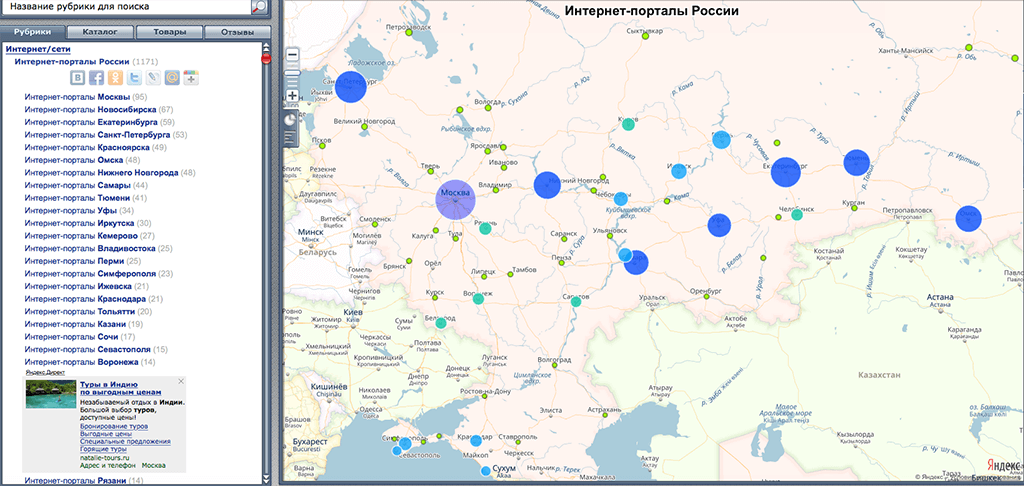This screenshot has height=486, width=1024.
Task: Click the search magnifier icon
Action: (259, 7)
